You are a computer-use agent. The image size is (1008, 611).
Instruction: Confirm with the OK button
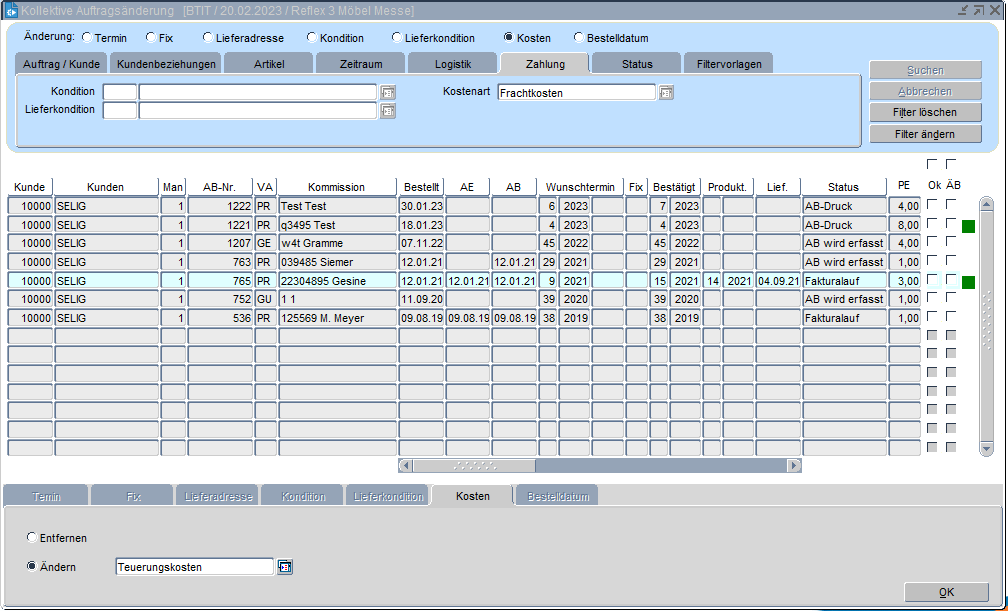(945, 592)
